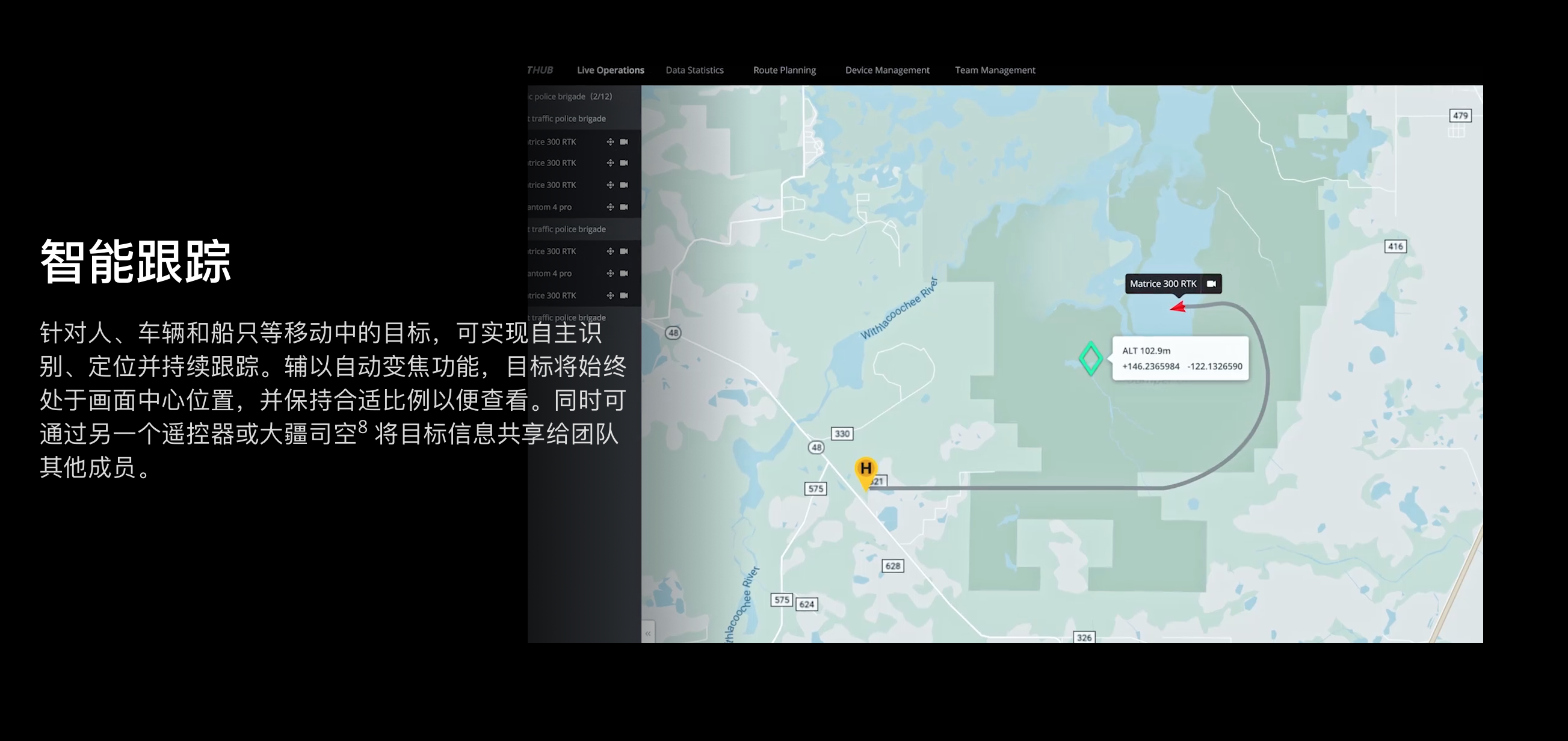The width and height of the screenshot is (1568, 741).
Task: Collapse sidebar with the double-chevron button
Action: (x=647, y=633)
